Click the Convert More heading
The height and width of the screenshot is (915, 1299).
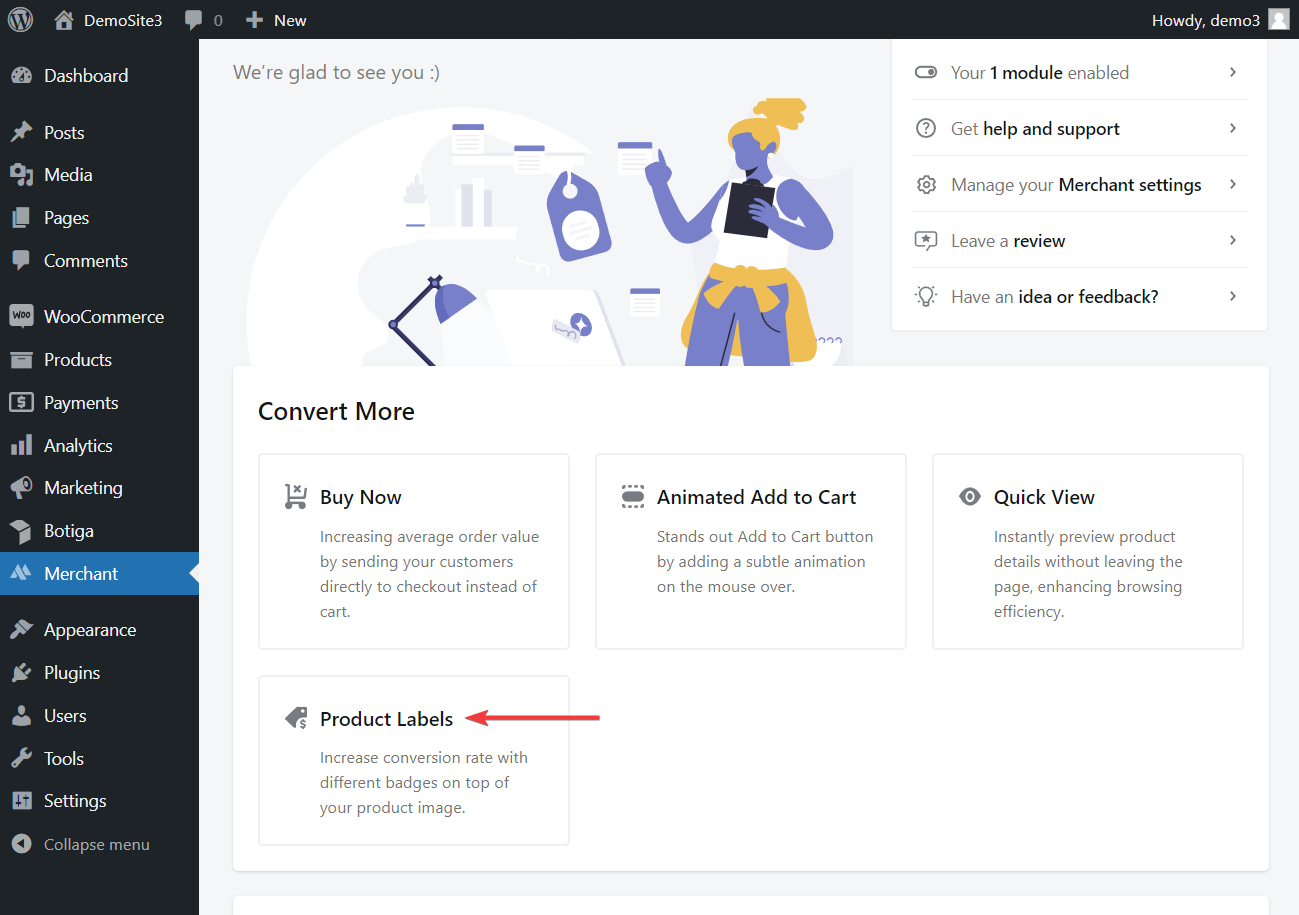336,412
